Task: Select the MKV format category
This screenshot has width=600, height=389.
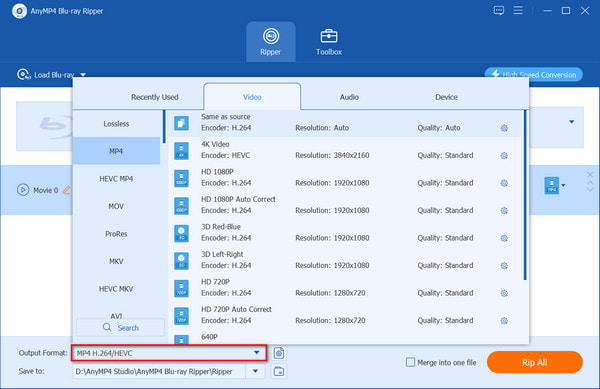Action: tap(116, 261)
